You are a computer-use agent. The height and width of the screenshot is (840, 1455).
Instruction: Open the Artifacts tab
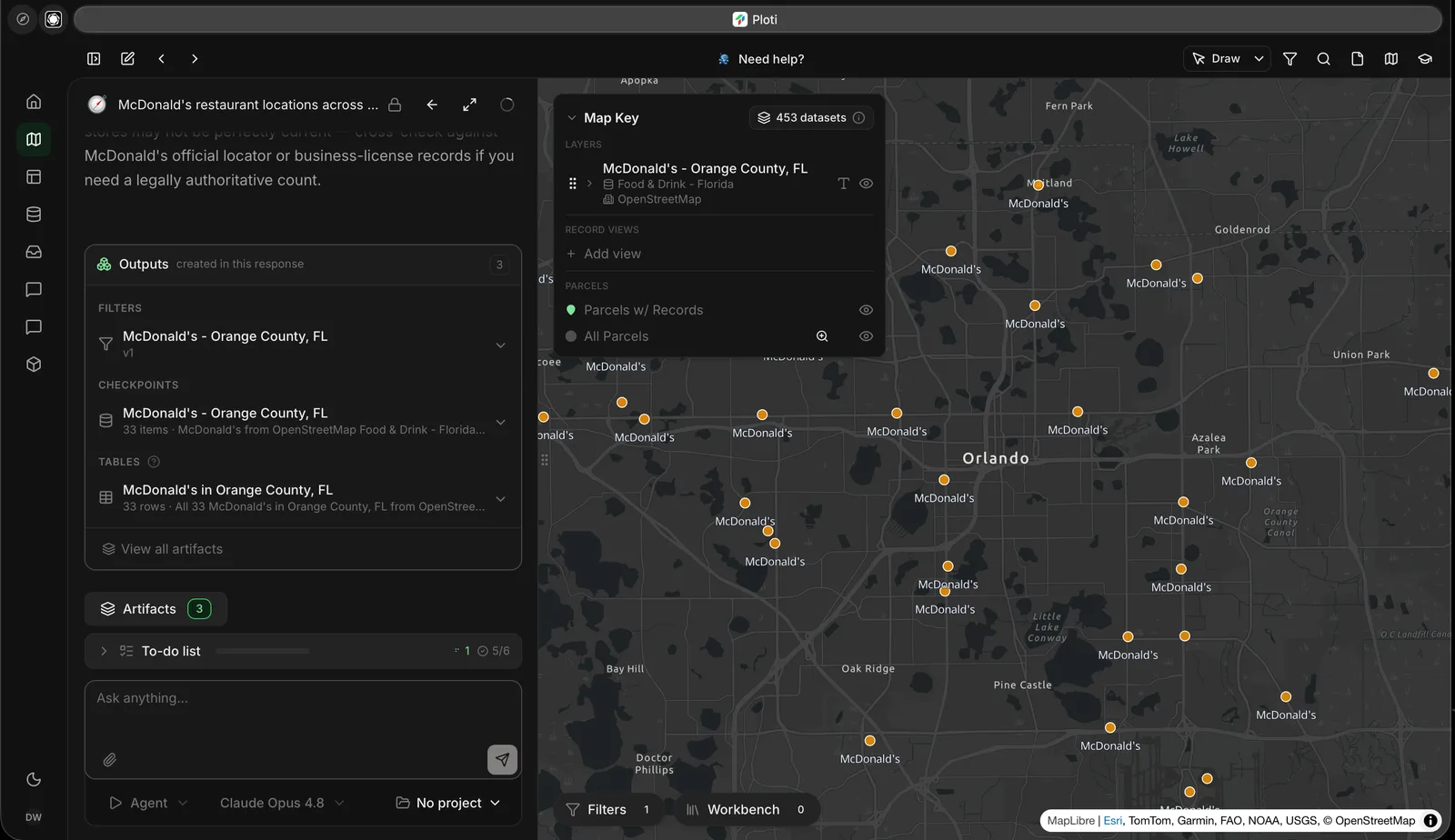tap(156, 609)
